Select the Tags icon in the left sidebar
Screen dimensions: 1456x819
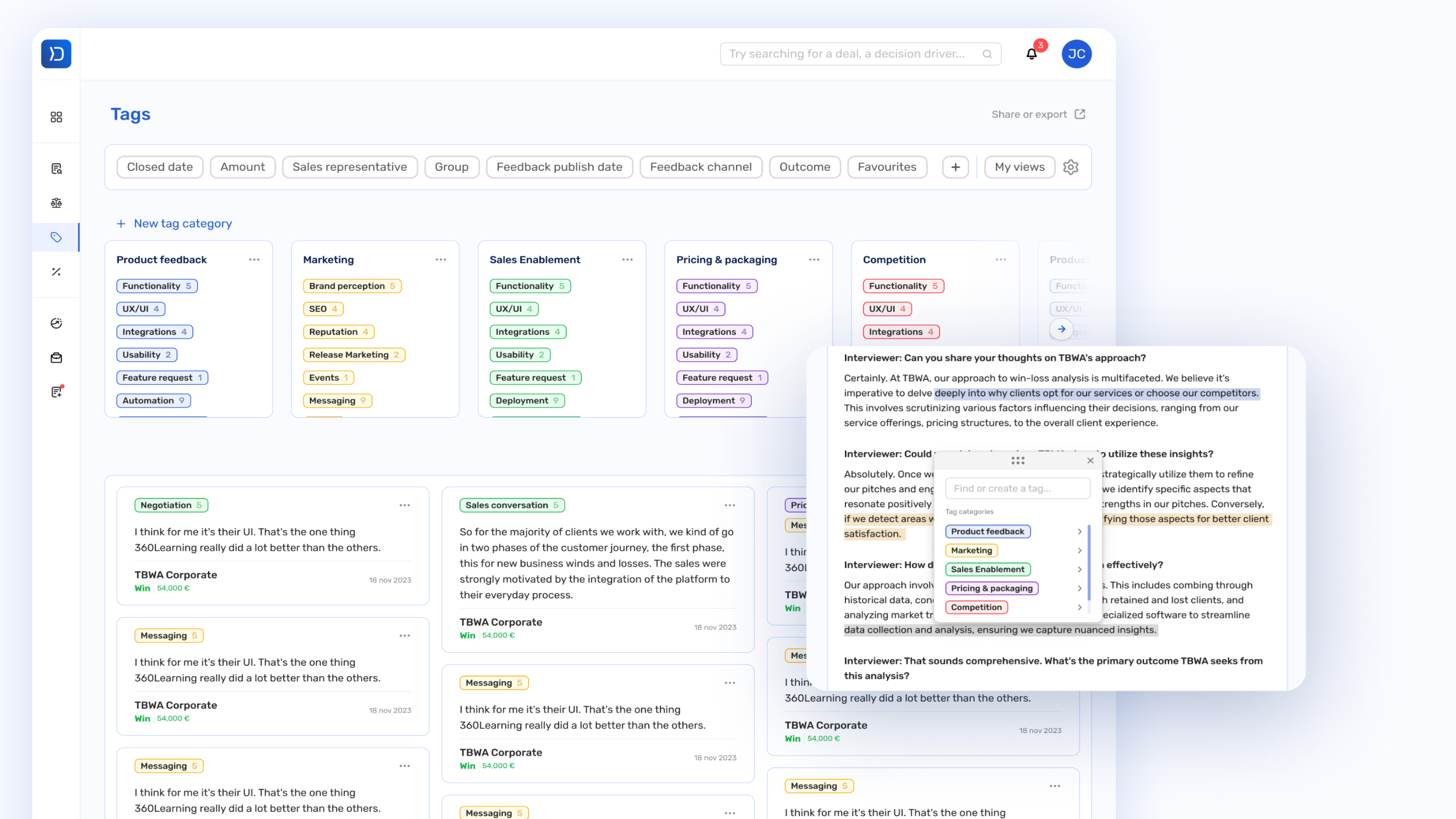tap(56, 237)
